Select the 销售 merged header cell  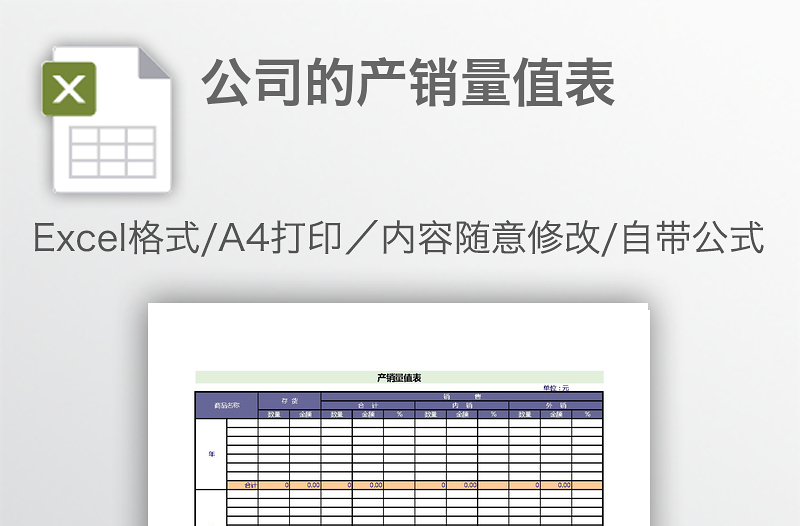(462, 396)
